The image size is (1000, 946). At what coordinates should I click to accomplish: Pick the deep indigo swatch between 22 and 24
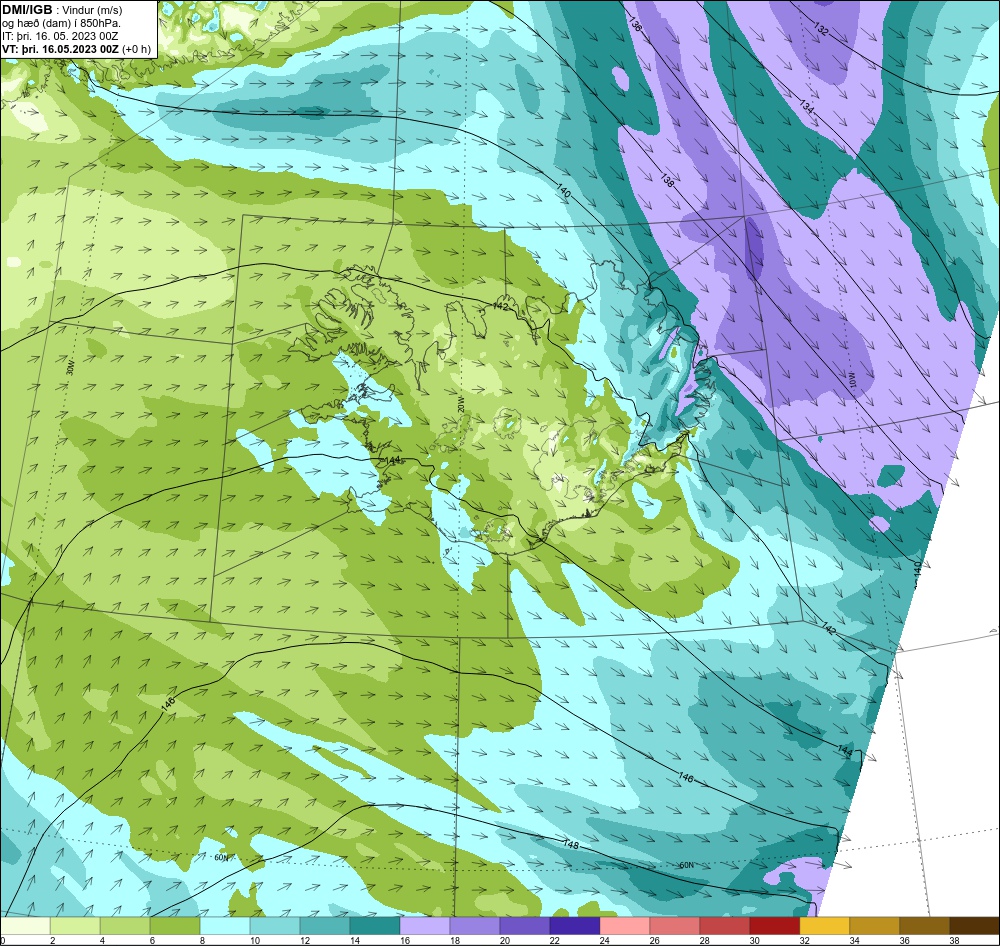pyautogui.click(x=575, y=925)
